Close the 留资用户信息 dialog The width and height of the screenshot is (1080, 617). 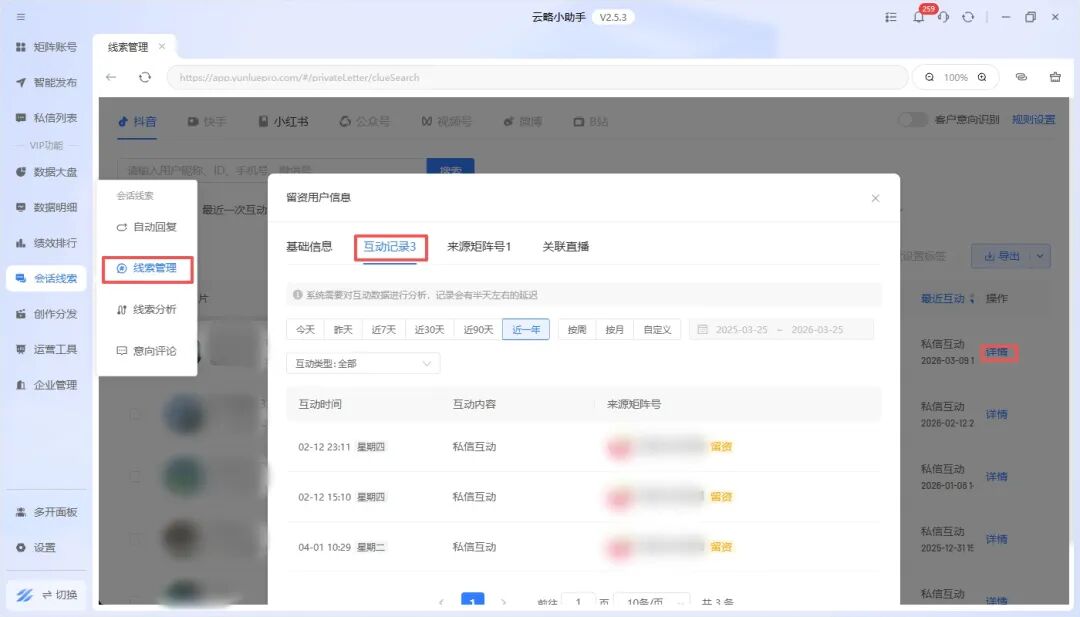pyautogui.click(x=875, y=198)
